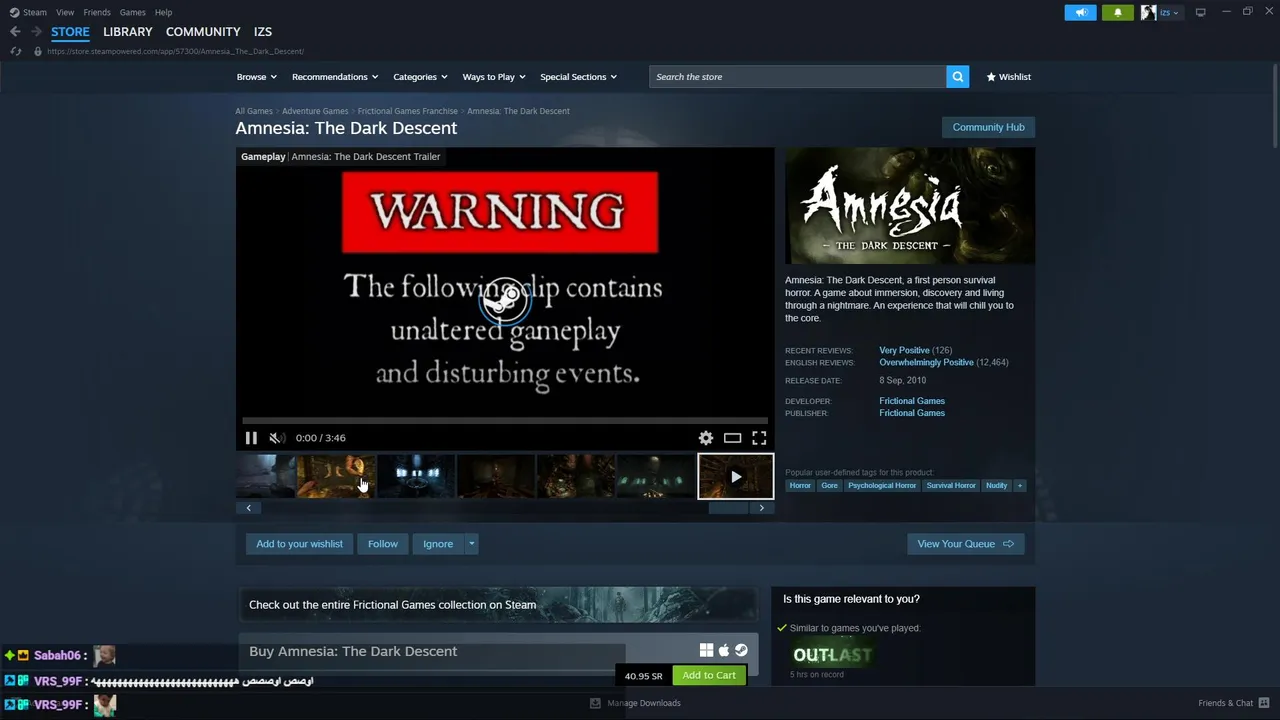Expand the Categories dropdown
1280x720 pixels.
(x=420, y=77)
